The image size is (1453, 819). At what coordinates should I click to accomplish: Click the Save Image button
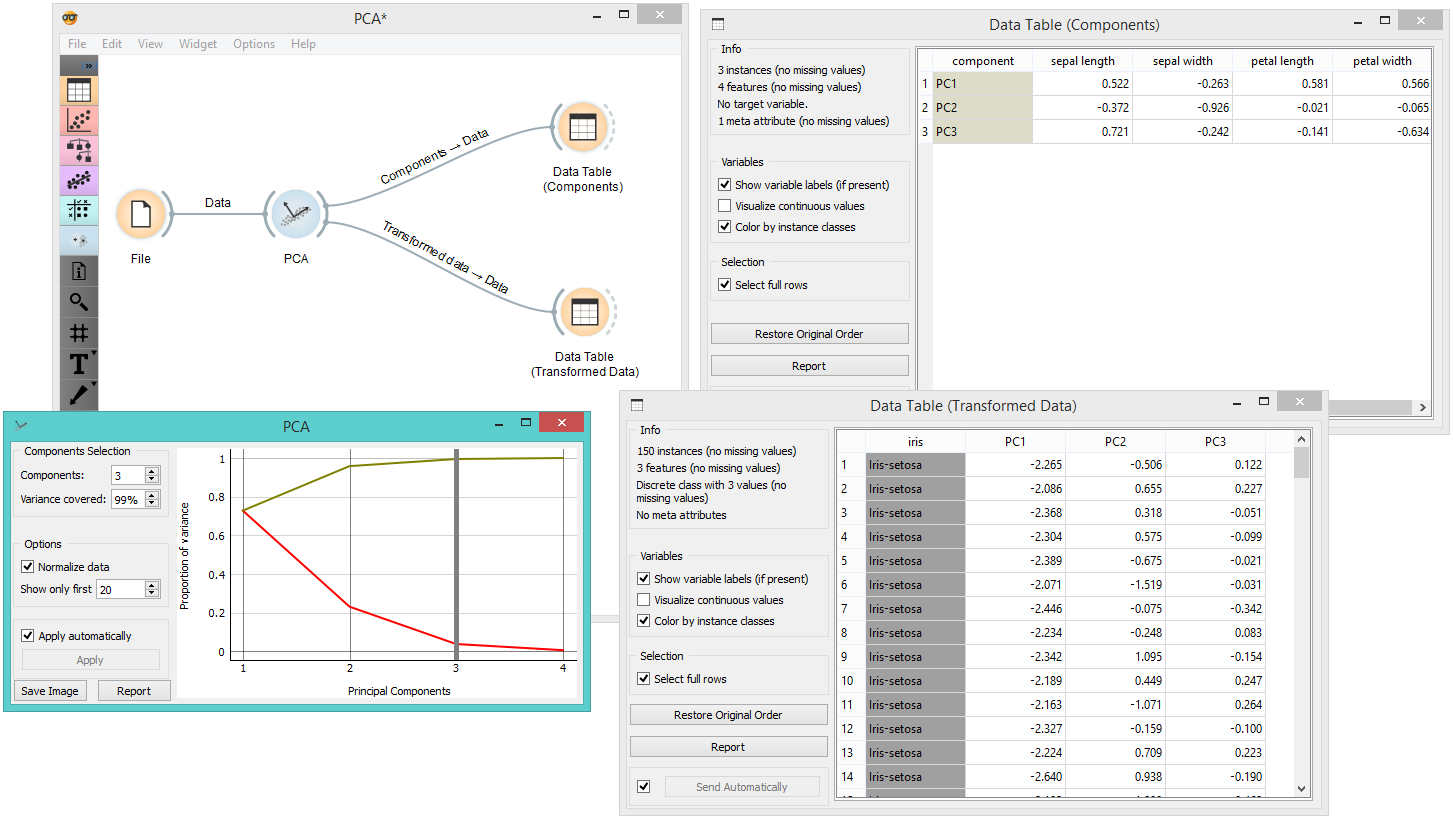[50, 691]
